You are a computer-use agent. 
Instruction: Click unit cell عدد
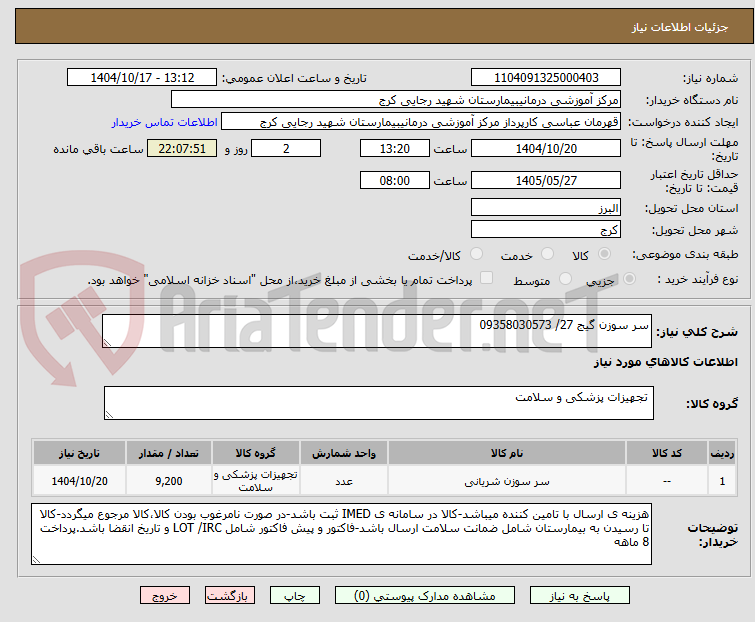[x=344, y=481]
